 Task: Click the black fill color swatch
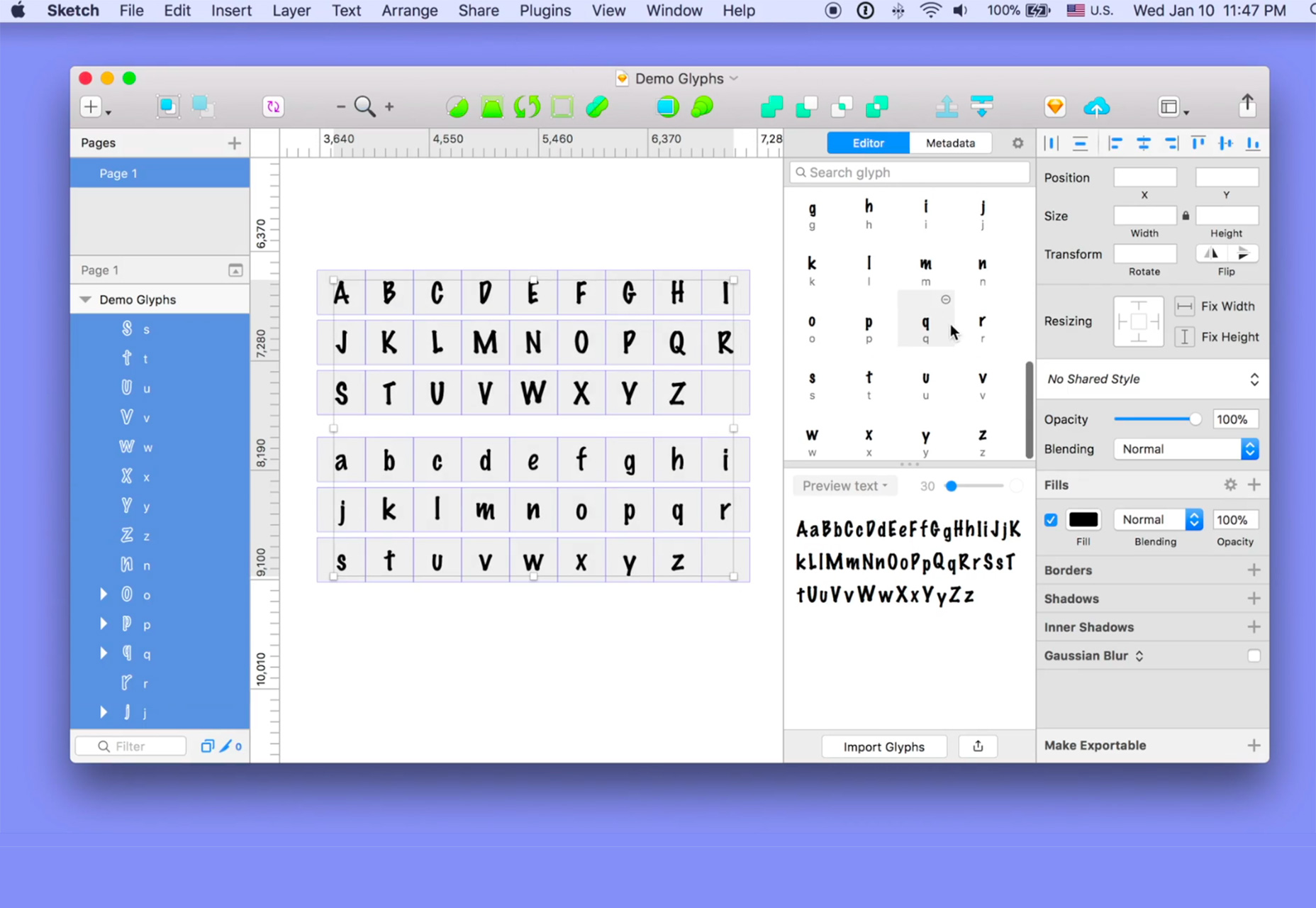(x=1083, y=520)
